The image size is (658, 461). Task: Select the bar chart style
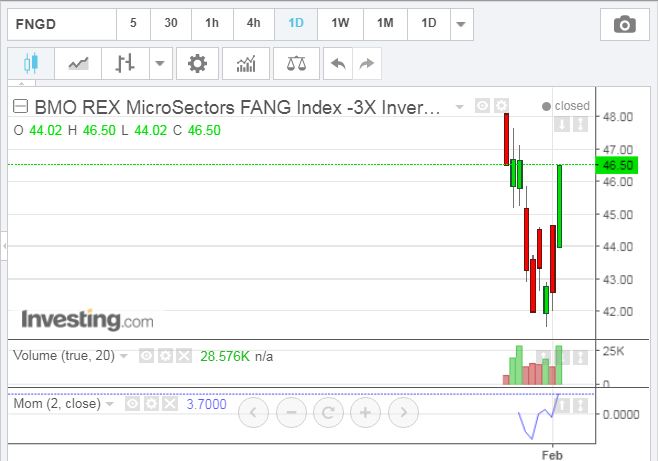[x=125, y=63]
